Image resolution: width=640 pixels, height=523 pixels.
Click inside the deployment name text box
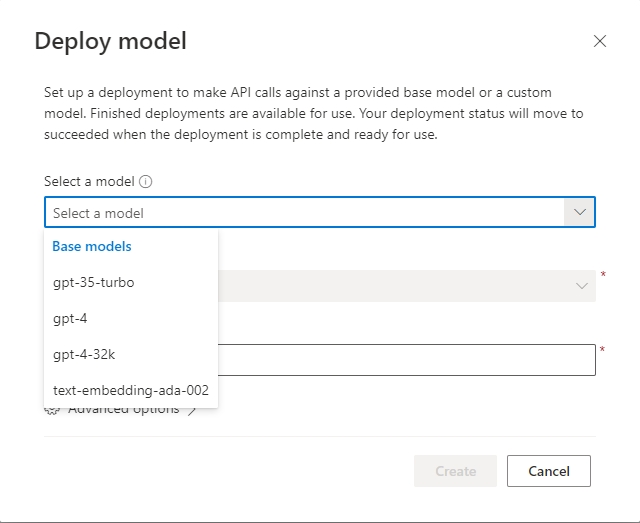(400, 360)
